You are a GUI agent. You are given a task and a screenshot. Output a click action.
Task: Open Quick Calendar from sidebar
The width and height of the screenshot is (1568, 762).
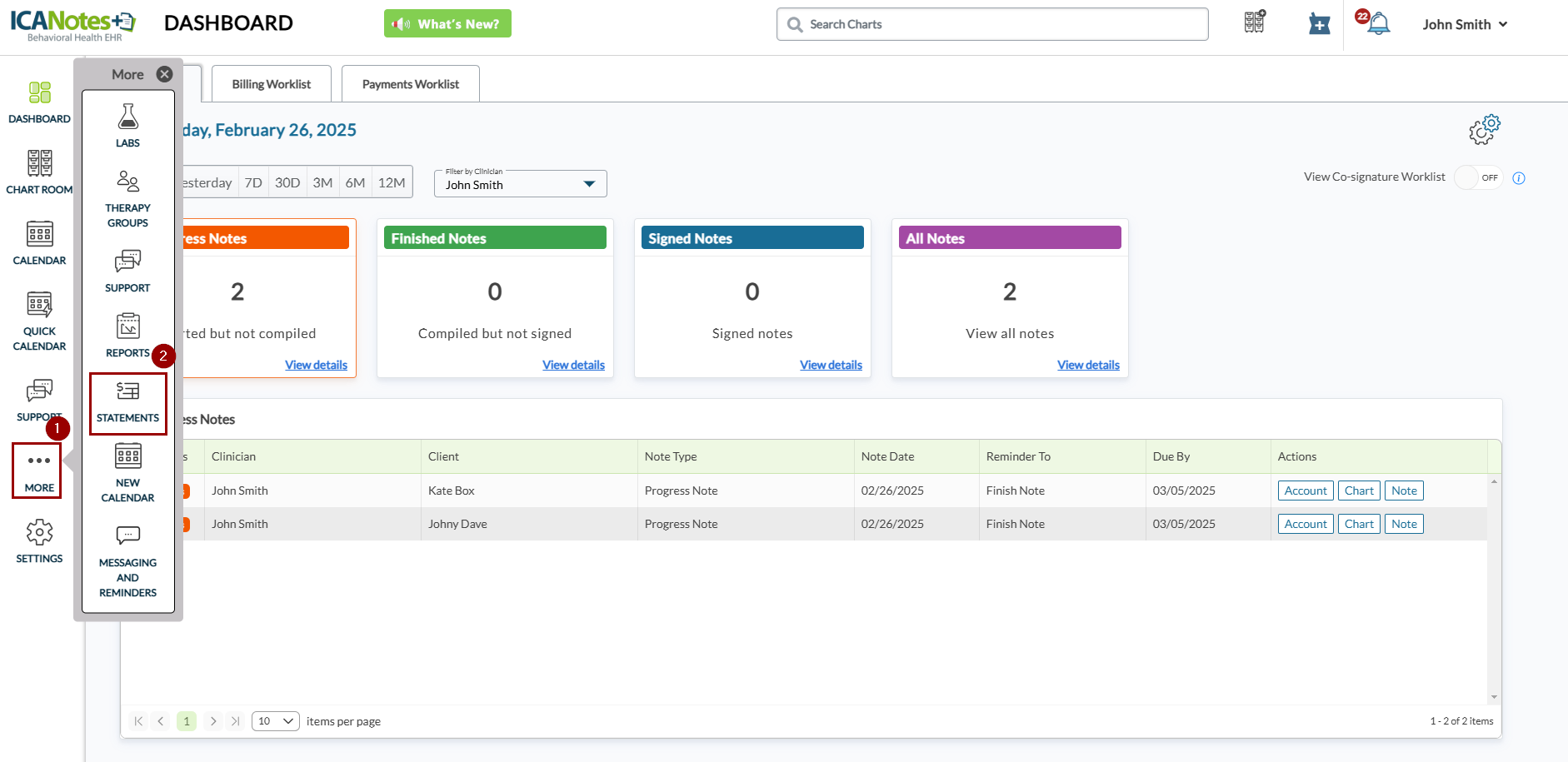pos(39,321)
